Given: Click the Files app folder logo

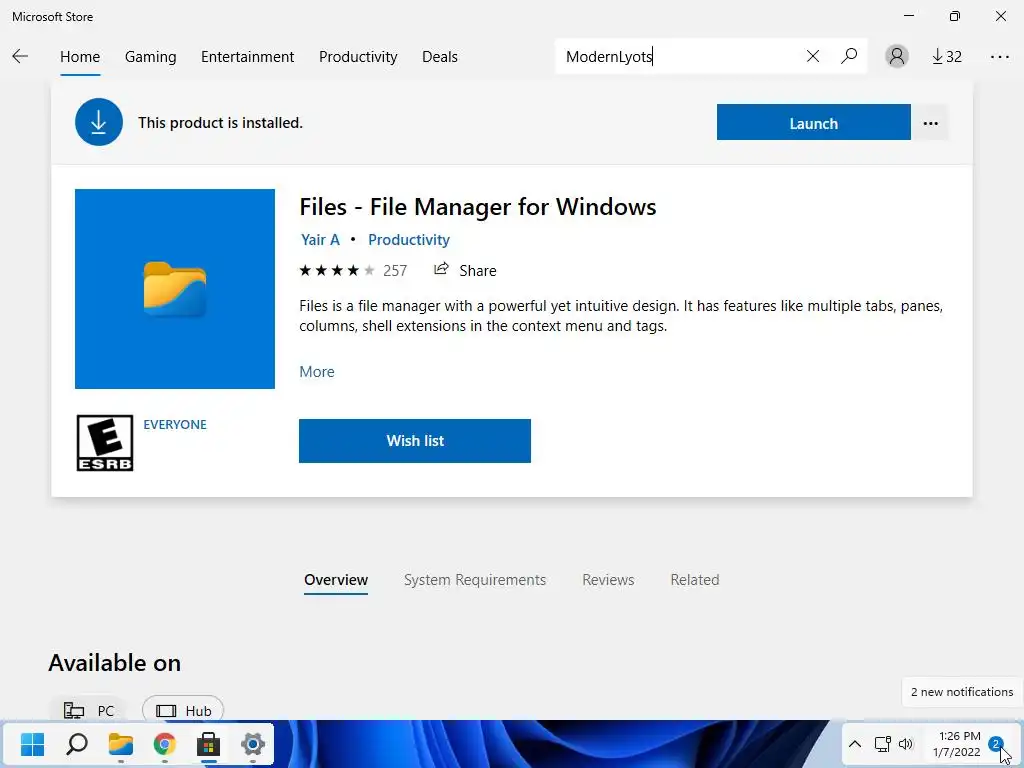Looking at the screenshot, I should pyautogui.click(x=174, y=289).
